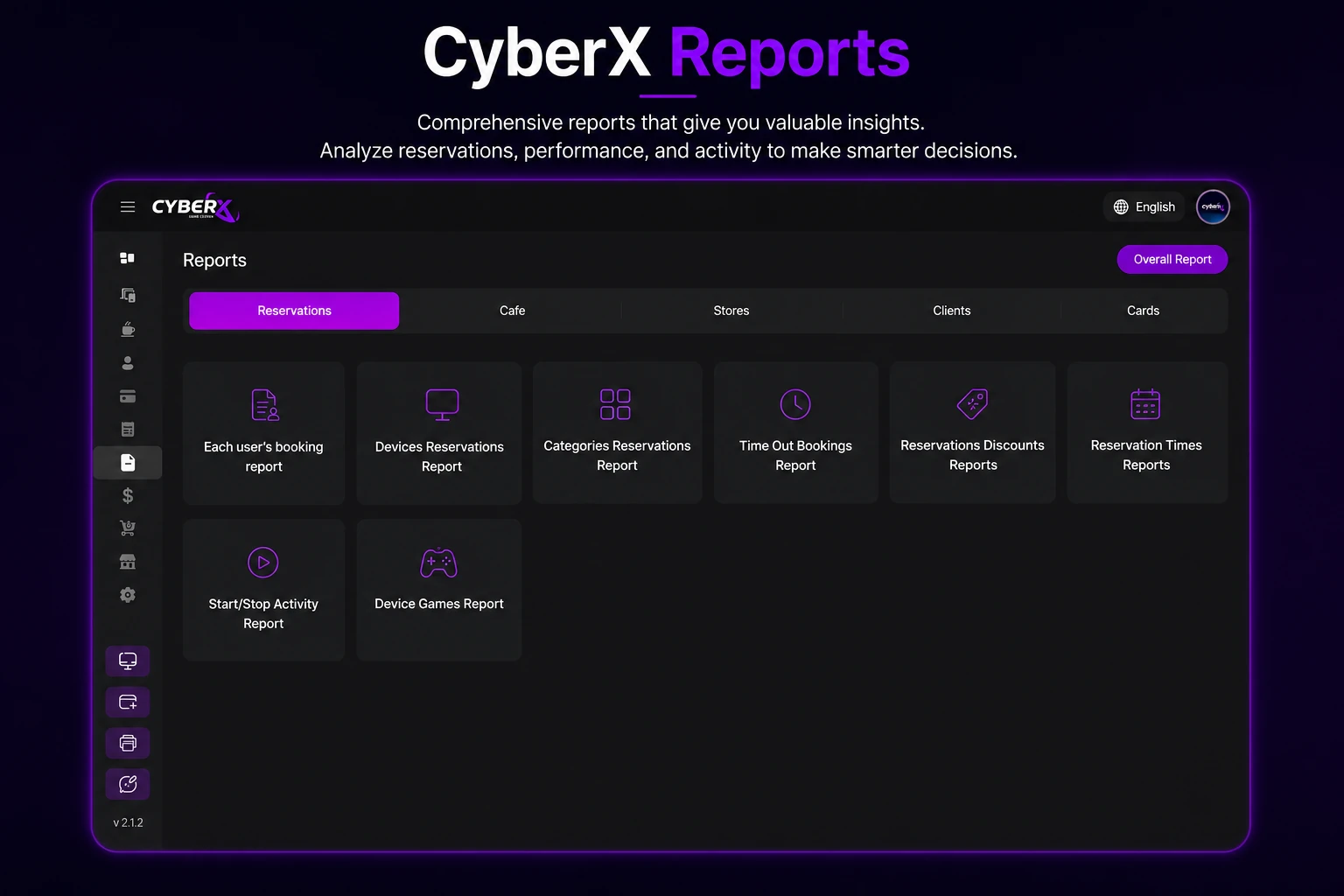Open the shopping cart sidebar icon

[128, 528]
